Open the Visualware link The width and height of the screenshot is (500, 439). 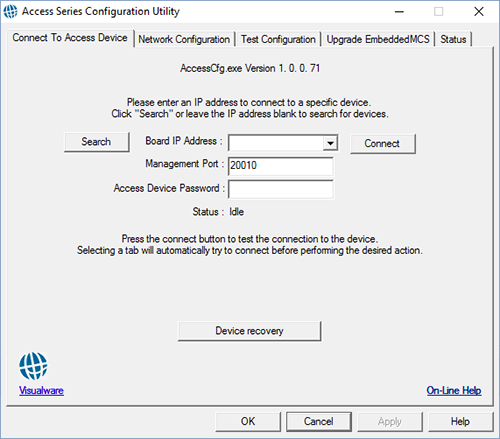(41, 390)
